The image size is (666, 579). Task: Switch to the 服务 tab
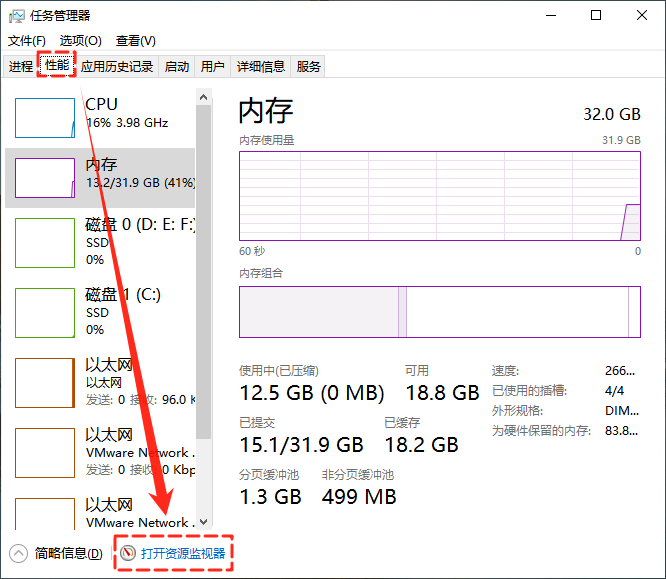pos(309,67)
